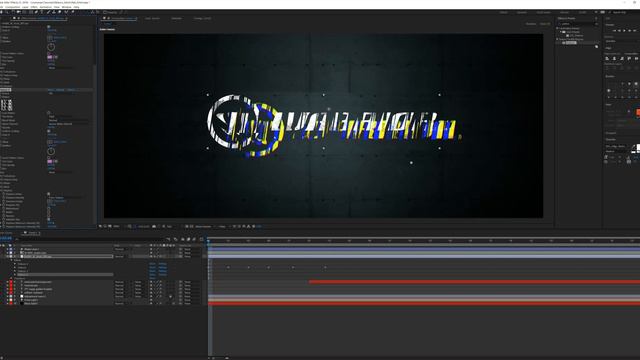Open the viewer resolution dropdown
The width and height of the screenshot is (640, 360).
[x=170, y=226]
